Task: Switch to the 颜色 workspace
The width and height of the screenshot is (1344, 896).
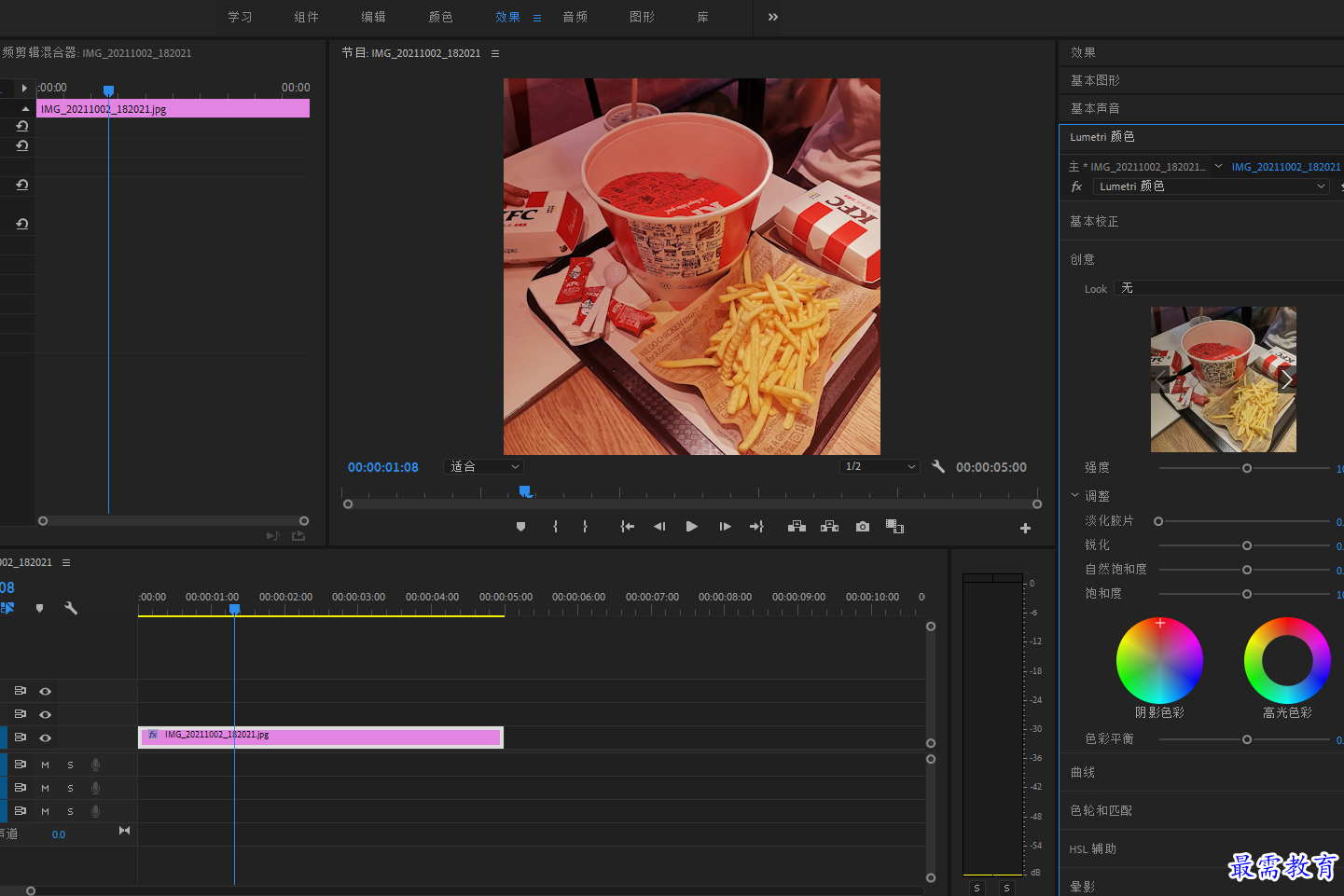Action: coord(440,17)
